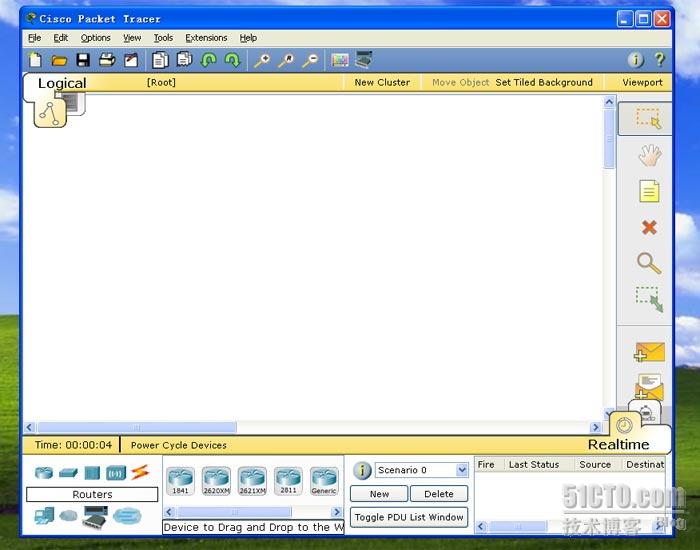The height and width of the screenshot is (550, 700).
Task: Click Set Tiled Background button
Action: (544, 83)
